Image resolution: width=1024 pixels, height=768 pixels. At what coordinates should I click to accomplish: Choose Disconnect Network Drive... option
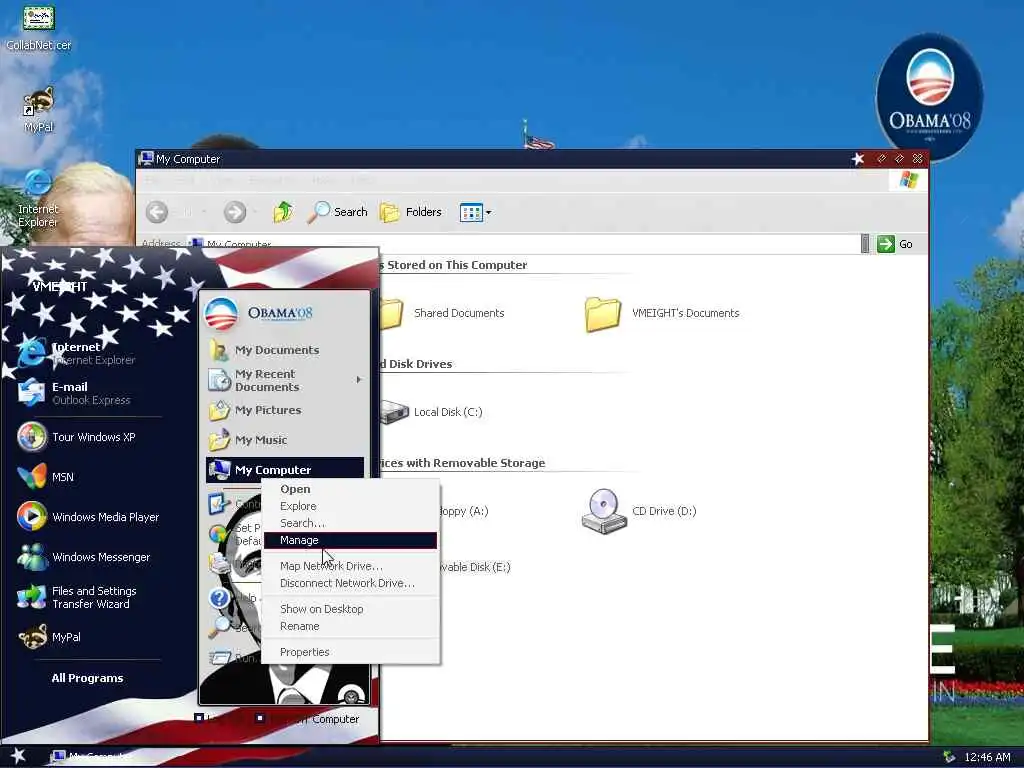coord(350,583)
